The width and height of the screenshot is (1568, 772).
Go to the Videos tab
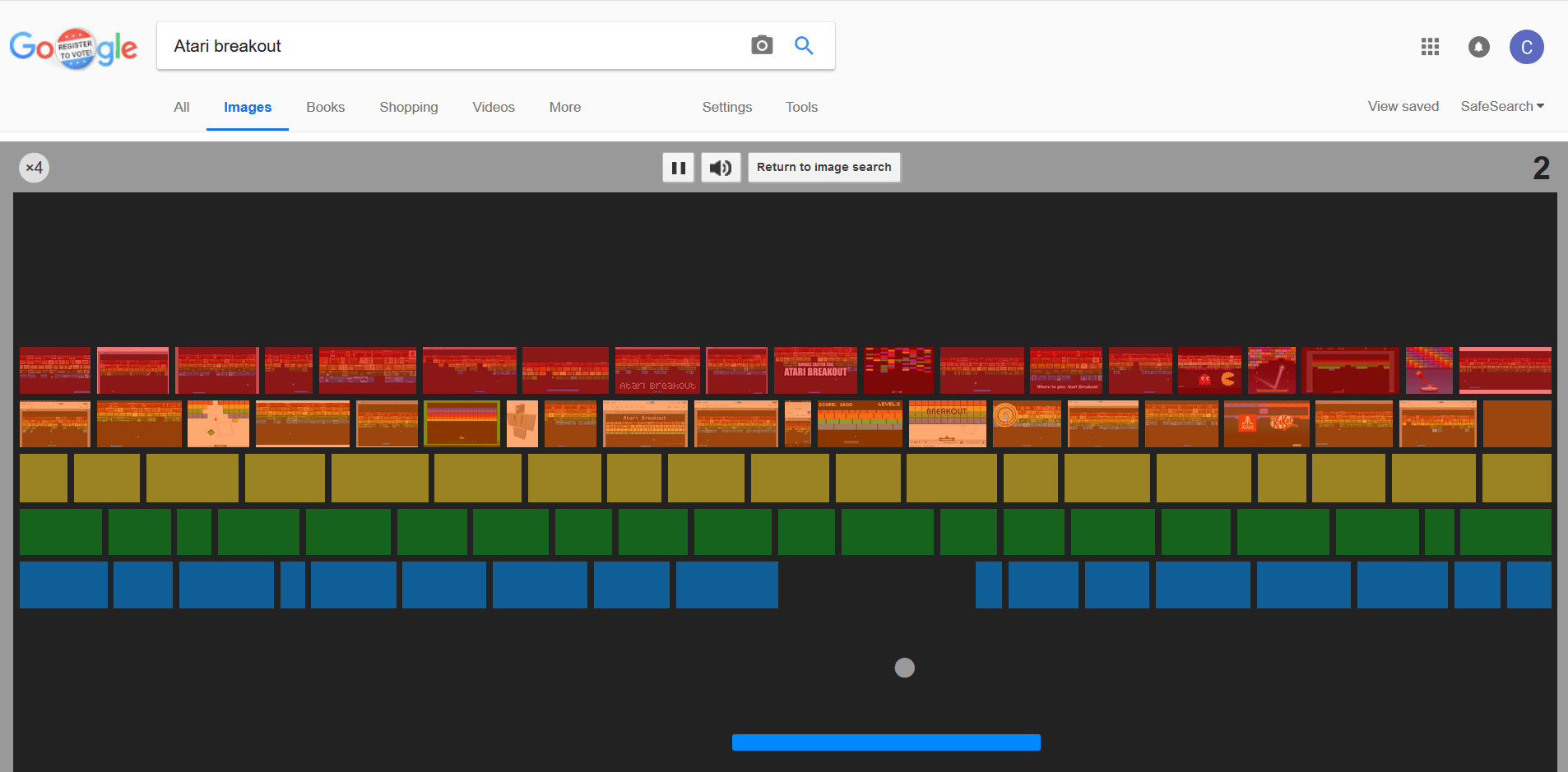[x=494, y=107]
